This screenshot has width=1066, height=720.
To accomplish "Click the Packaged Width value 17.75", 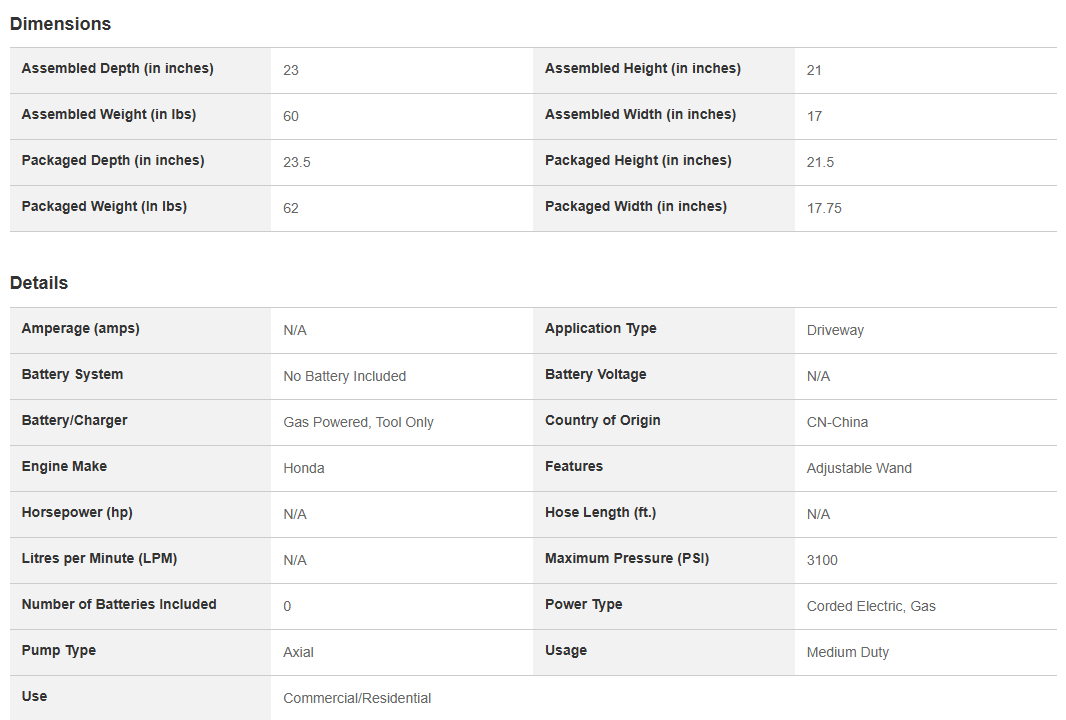I will pyautogui.click(x=824, y=208).
